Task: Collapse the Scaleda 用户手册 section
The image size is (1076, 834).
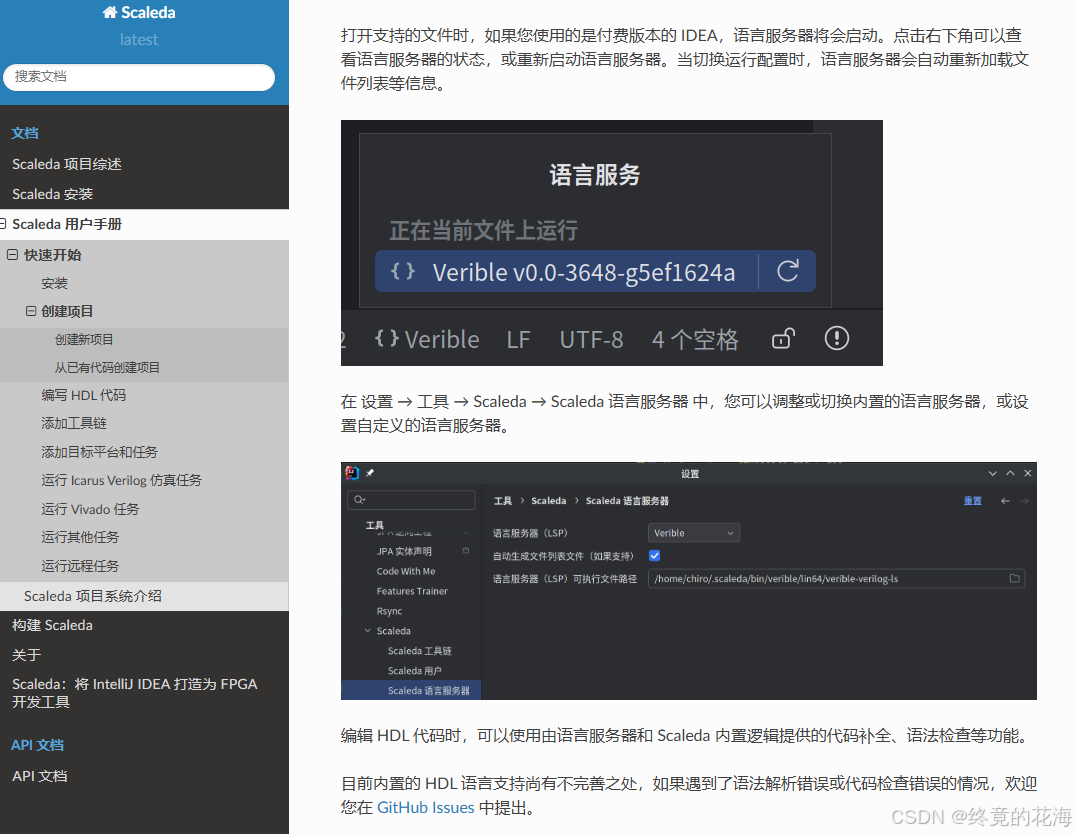Action: click(3, 224)
